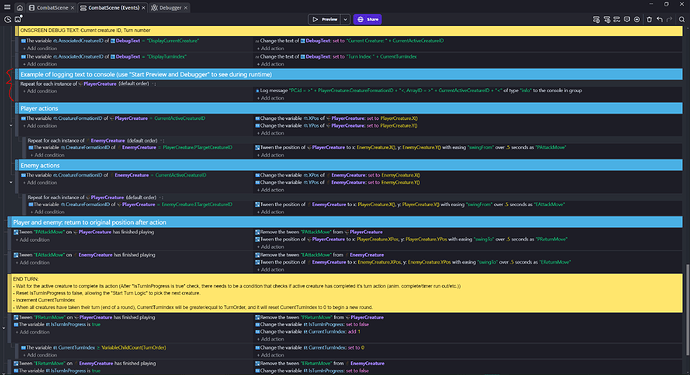Select the Player actions group header
Screen dimensions: 690x375
coord(350,108)
